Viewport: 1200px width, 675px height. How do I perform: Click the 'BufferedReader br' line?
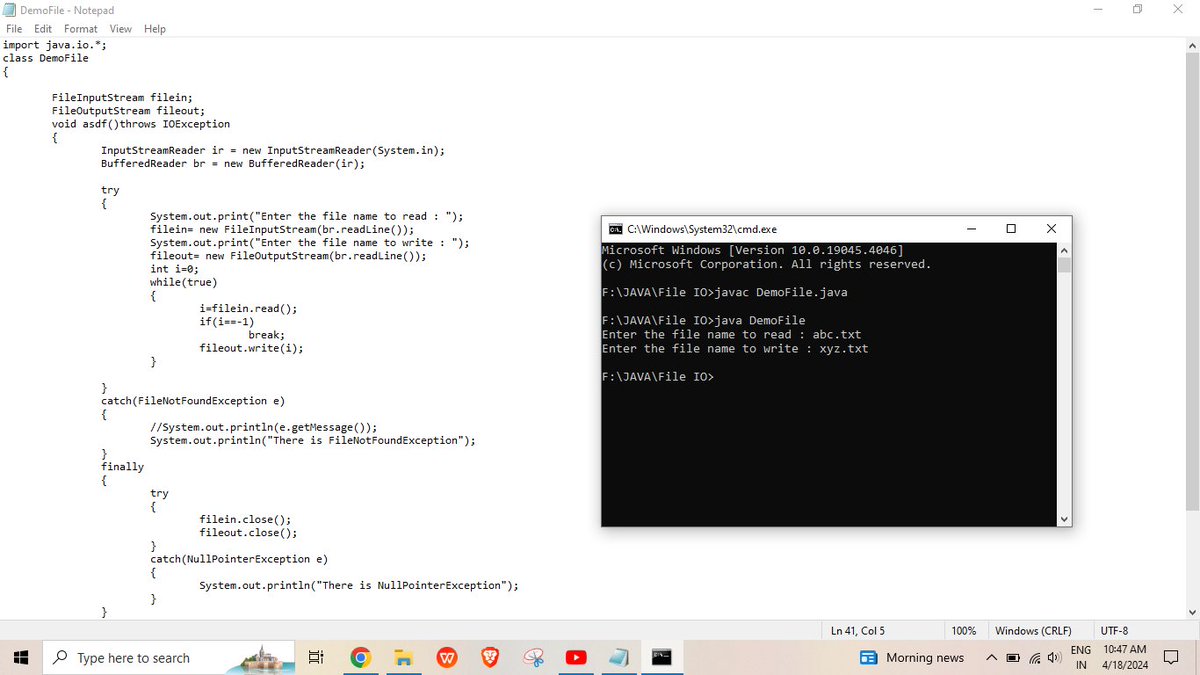(x=233, y=163)
